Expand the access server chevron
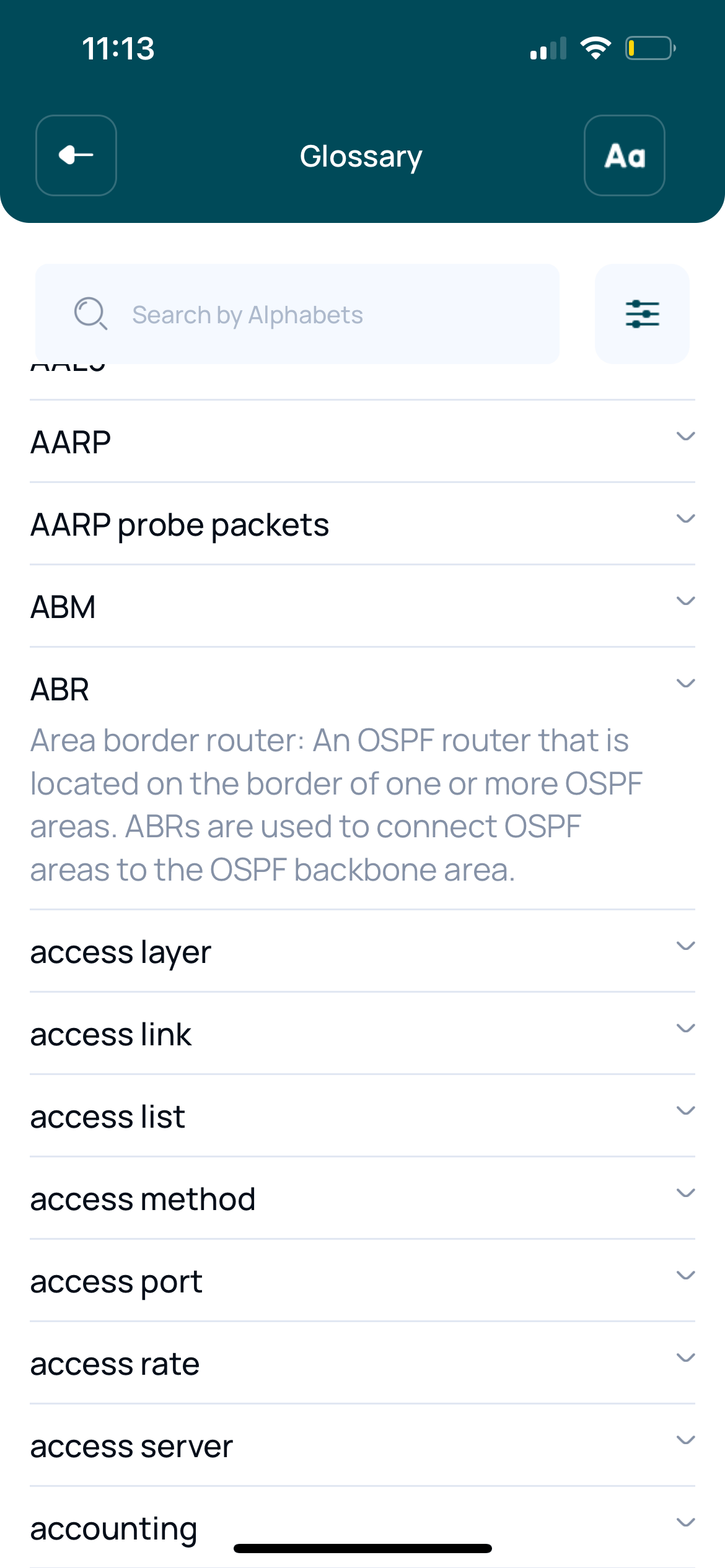This screenshot has height=1568, width=725. 685,1440
